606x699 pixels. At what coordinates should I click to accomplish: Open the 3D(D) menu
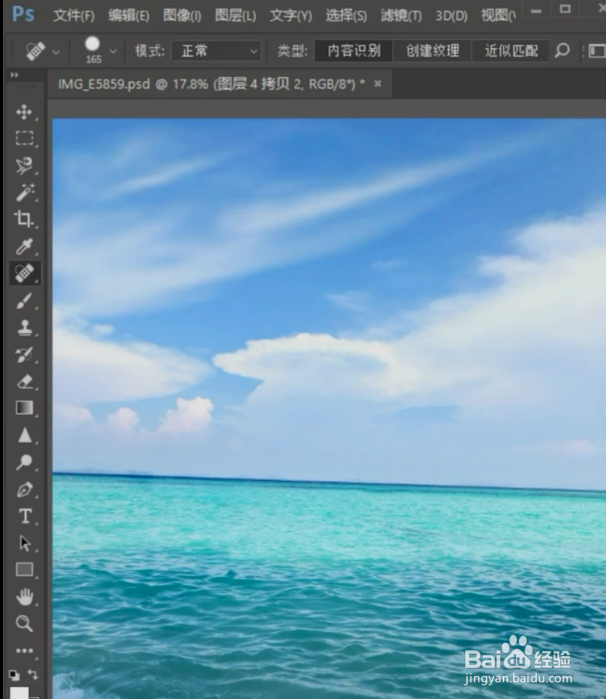pyautogui.click(x=451, y=16)
